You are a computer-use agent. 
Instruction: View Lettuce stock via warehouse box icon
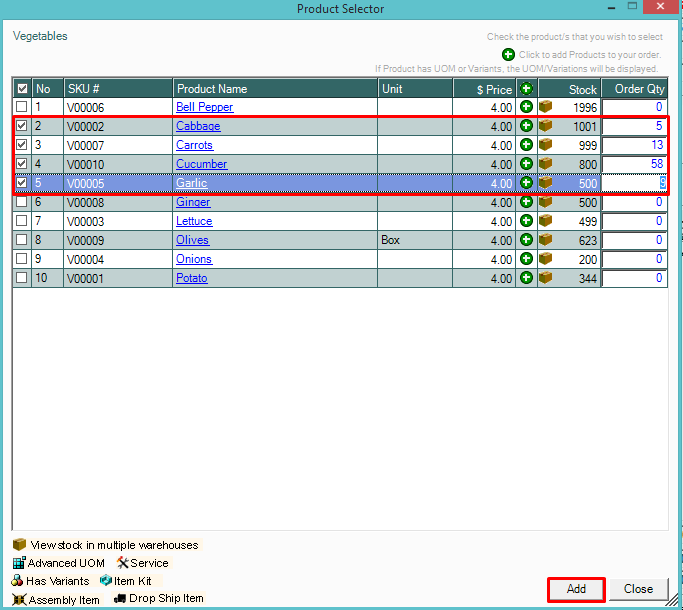[546, 221]
